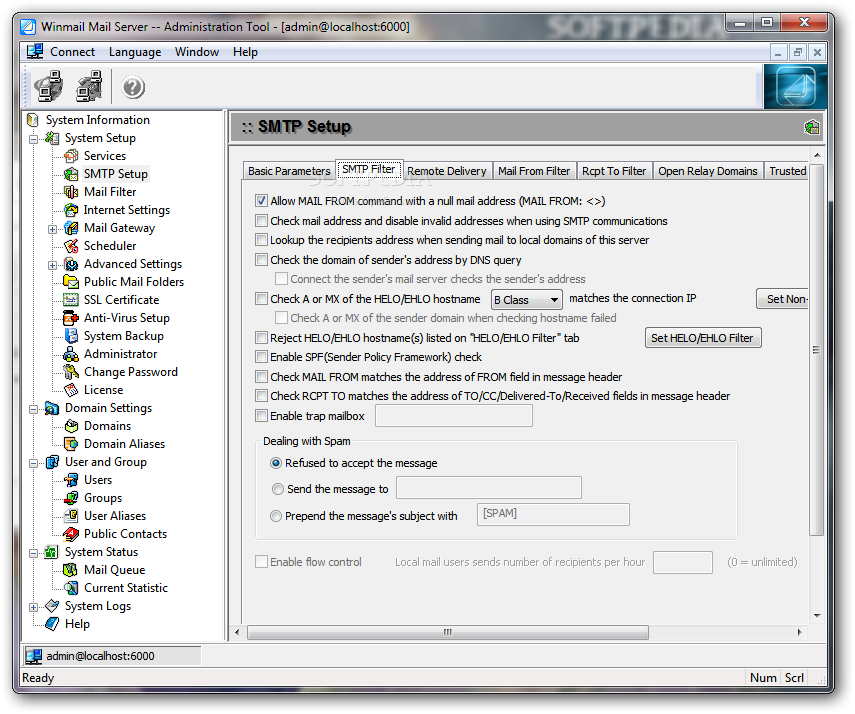This screenshot has width=855, height=714.
Task: Open the Window menu
Action: [197, 52]
